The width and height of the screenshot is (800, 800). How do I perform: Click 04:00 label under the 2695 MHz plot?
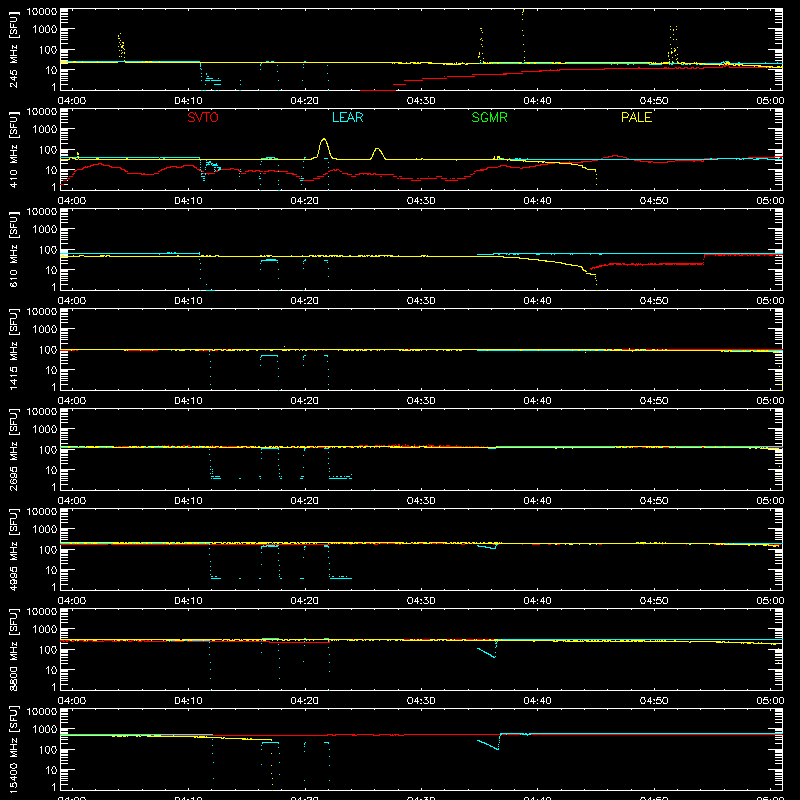tap(71, 501)
